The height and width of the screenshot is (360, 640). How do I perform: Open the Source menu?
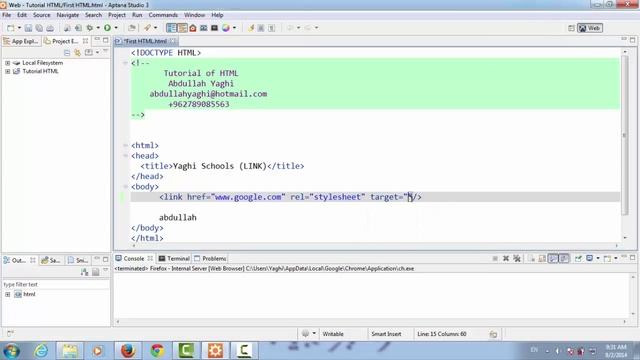tap(42, 15)
